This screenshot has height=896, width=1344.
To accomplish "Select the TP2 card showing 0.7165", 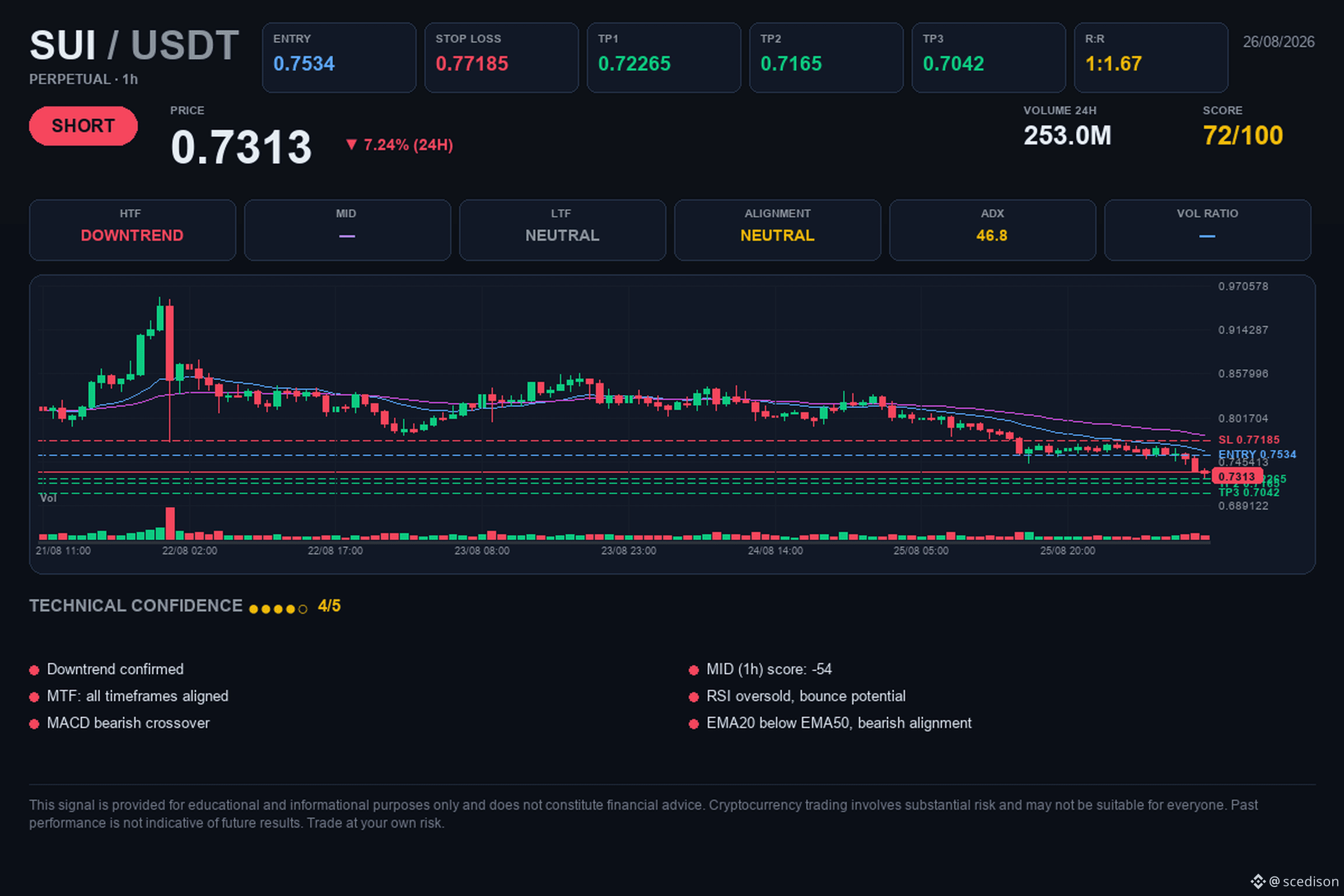I will click(825, 58).
